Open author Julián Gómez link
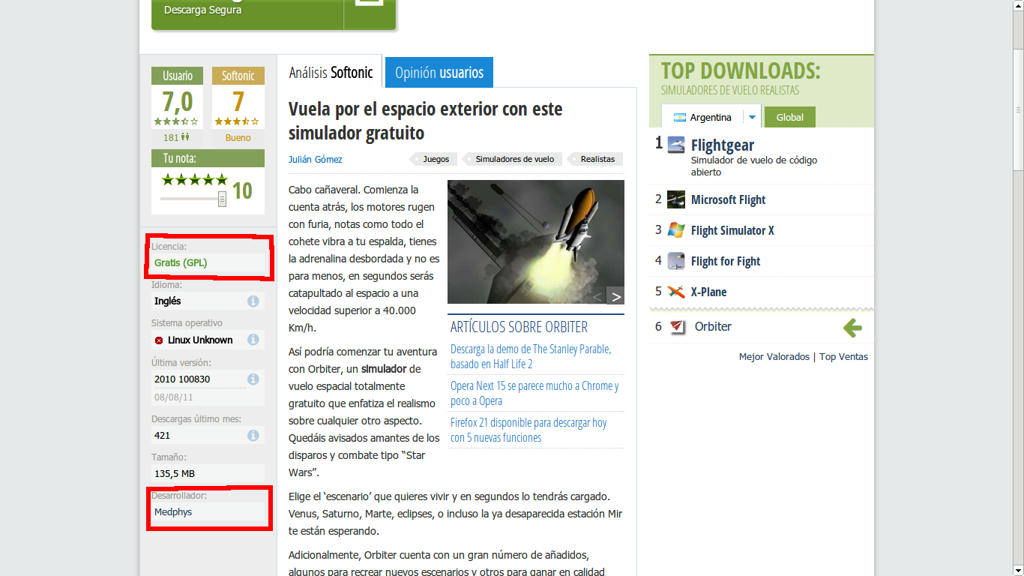Screen dimensions: 1024x576 315,159
